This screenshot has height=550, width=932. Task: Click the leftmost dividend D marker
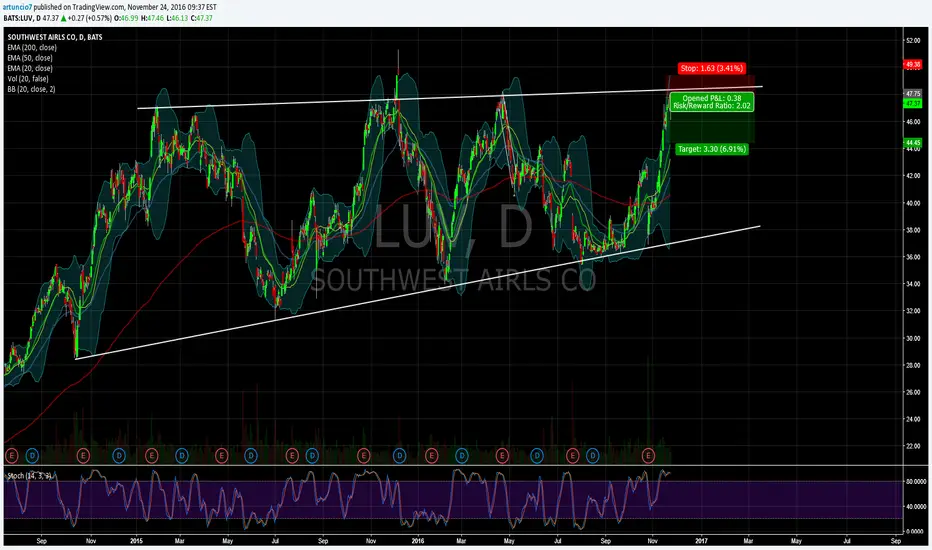pos(32,456)
